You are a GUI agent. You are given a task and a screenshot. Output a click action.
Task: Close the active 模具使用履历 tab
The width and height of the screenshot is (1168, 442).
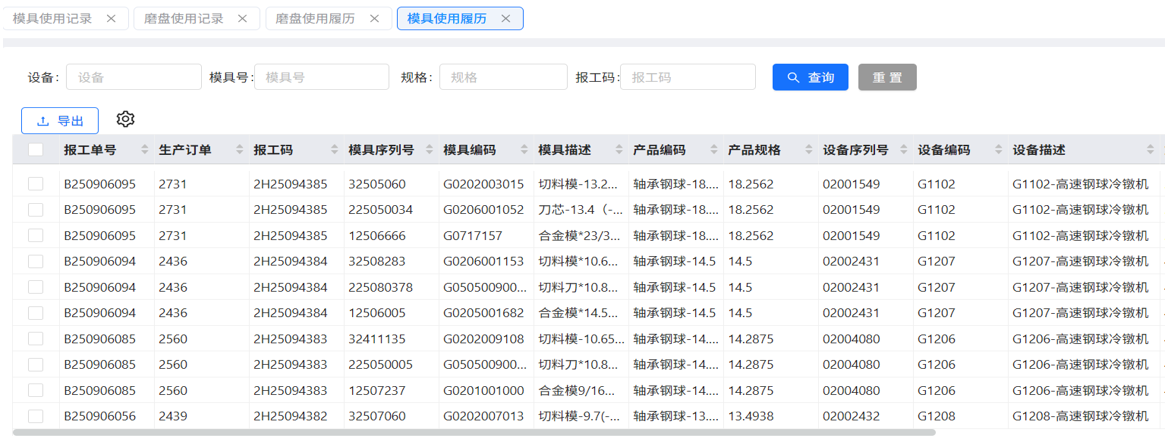[506, 18]
